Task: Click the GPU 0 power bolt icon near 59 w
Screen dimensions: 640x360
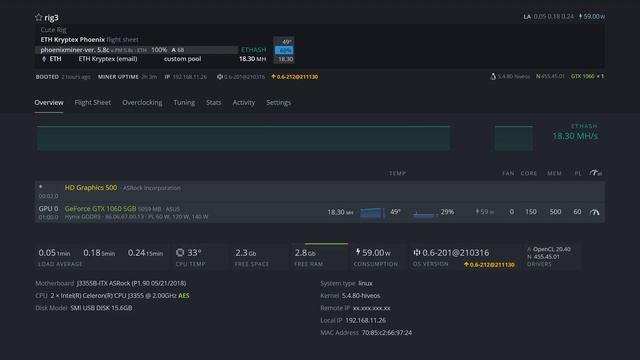Action: [477, 212]
